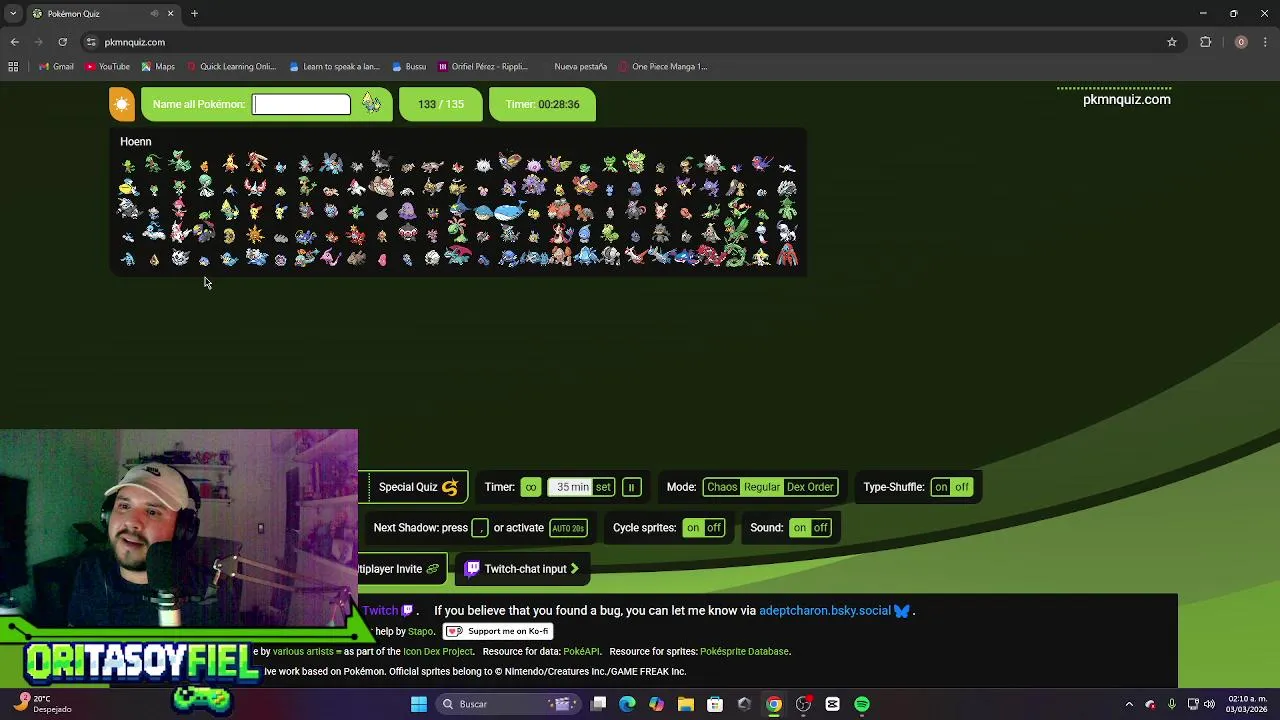Select Dex Order mode
Screen dimensions: 1280x720
pyautogui.click(x=810, y=487)
